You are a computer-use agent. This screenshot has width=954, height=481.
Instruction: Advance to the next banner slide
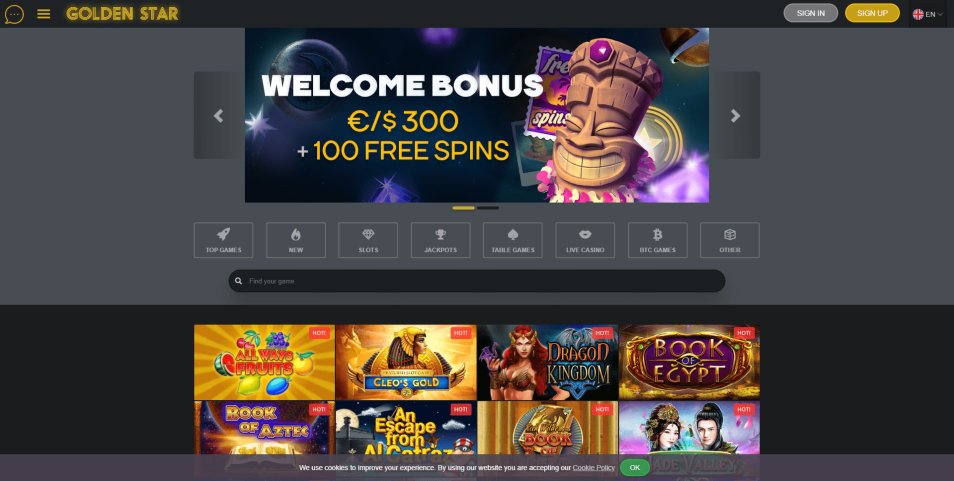[x=735, y=116]
